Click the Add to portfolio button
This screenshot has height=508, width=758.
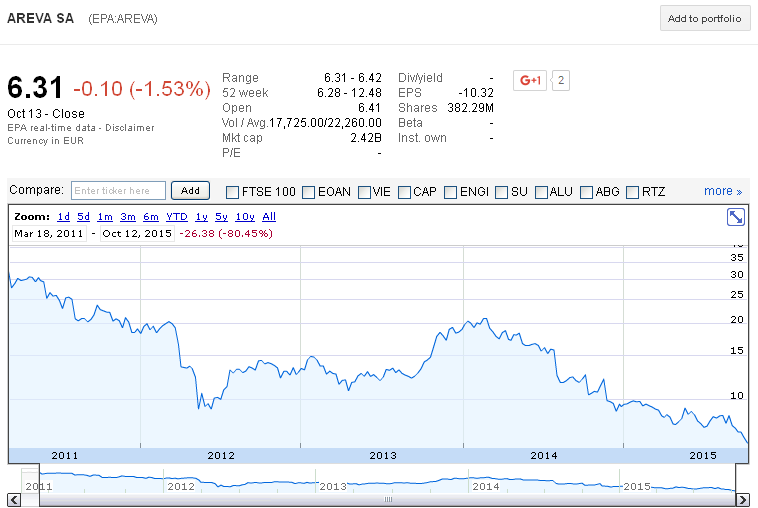pyautogui.click(x=705, y=19)
